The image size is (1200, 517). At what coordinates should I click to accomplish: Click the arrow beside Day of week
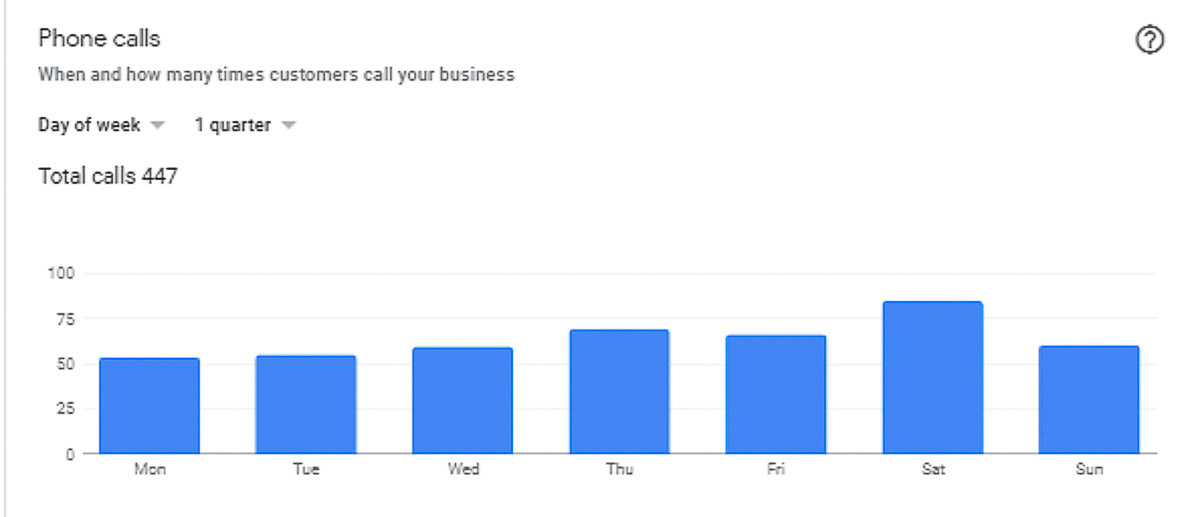(157, 126)
